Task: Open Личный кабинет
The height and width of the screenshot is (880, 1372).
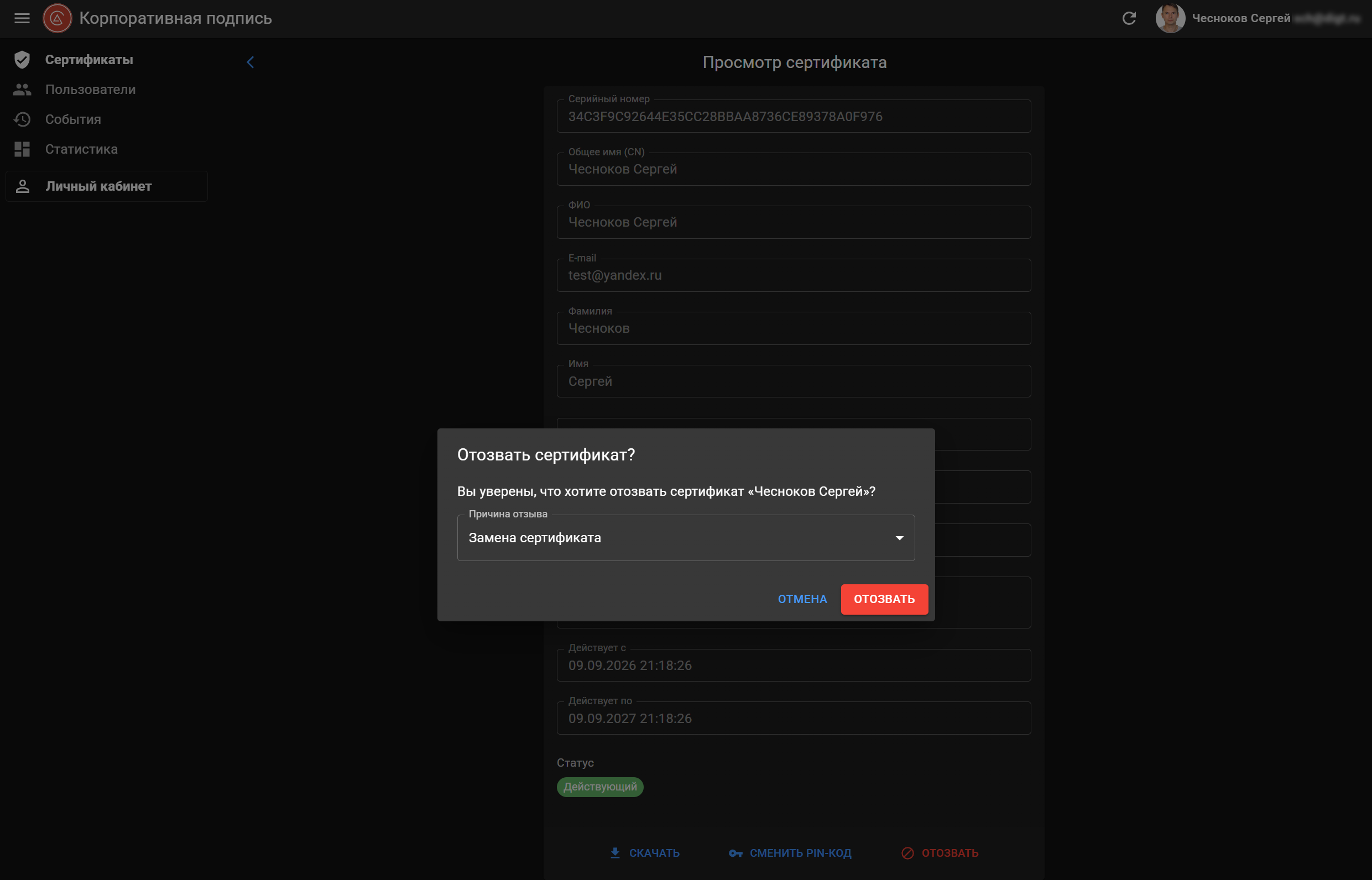Action: pos(106,186)
